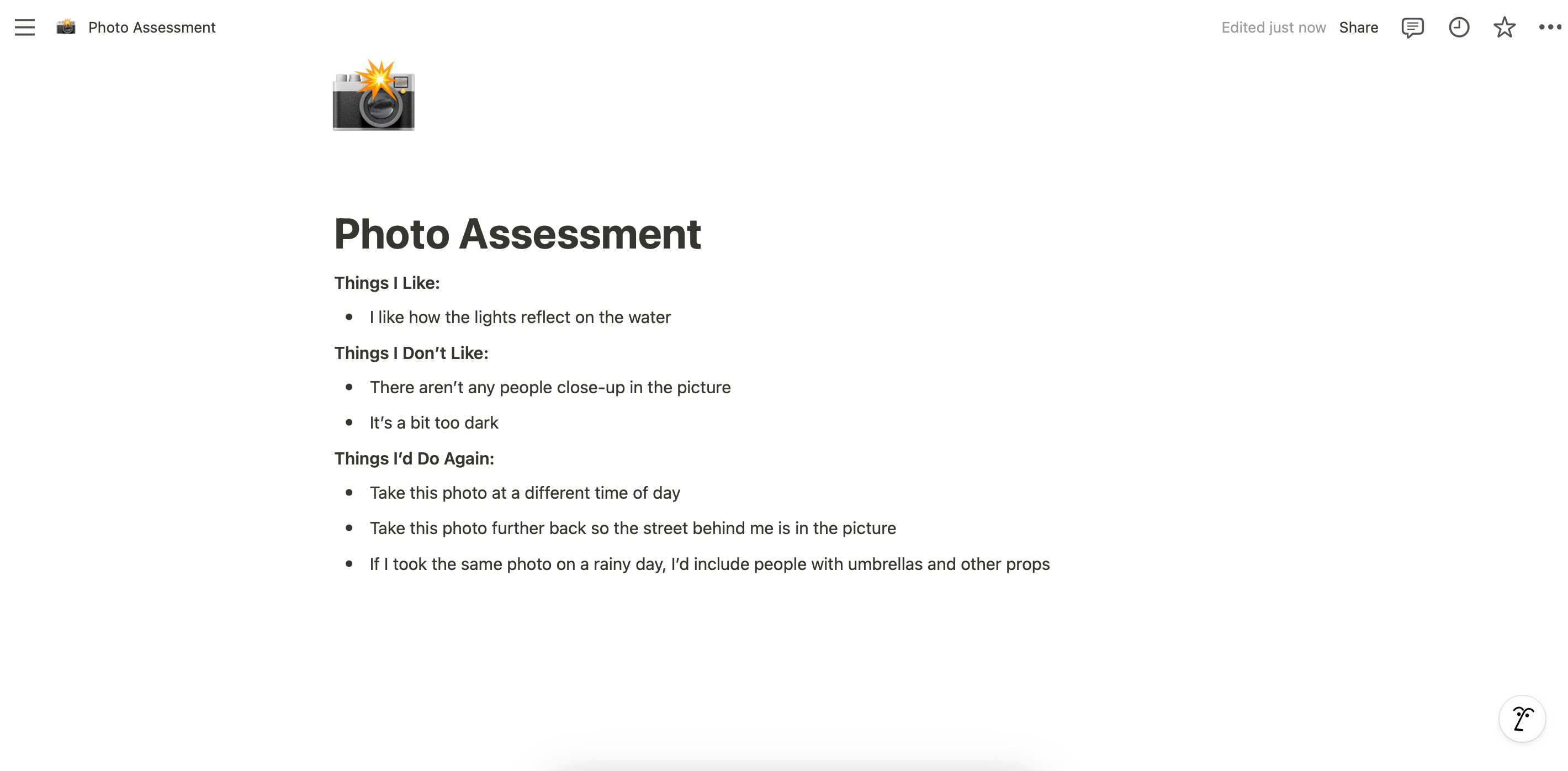Image resolution: width=1568 pixels, height=771 pixels.
Task: Click the first bullet point text
Action: pyautogui.click(x=520, y=317)
